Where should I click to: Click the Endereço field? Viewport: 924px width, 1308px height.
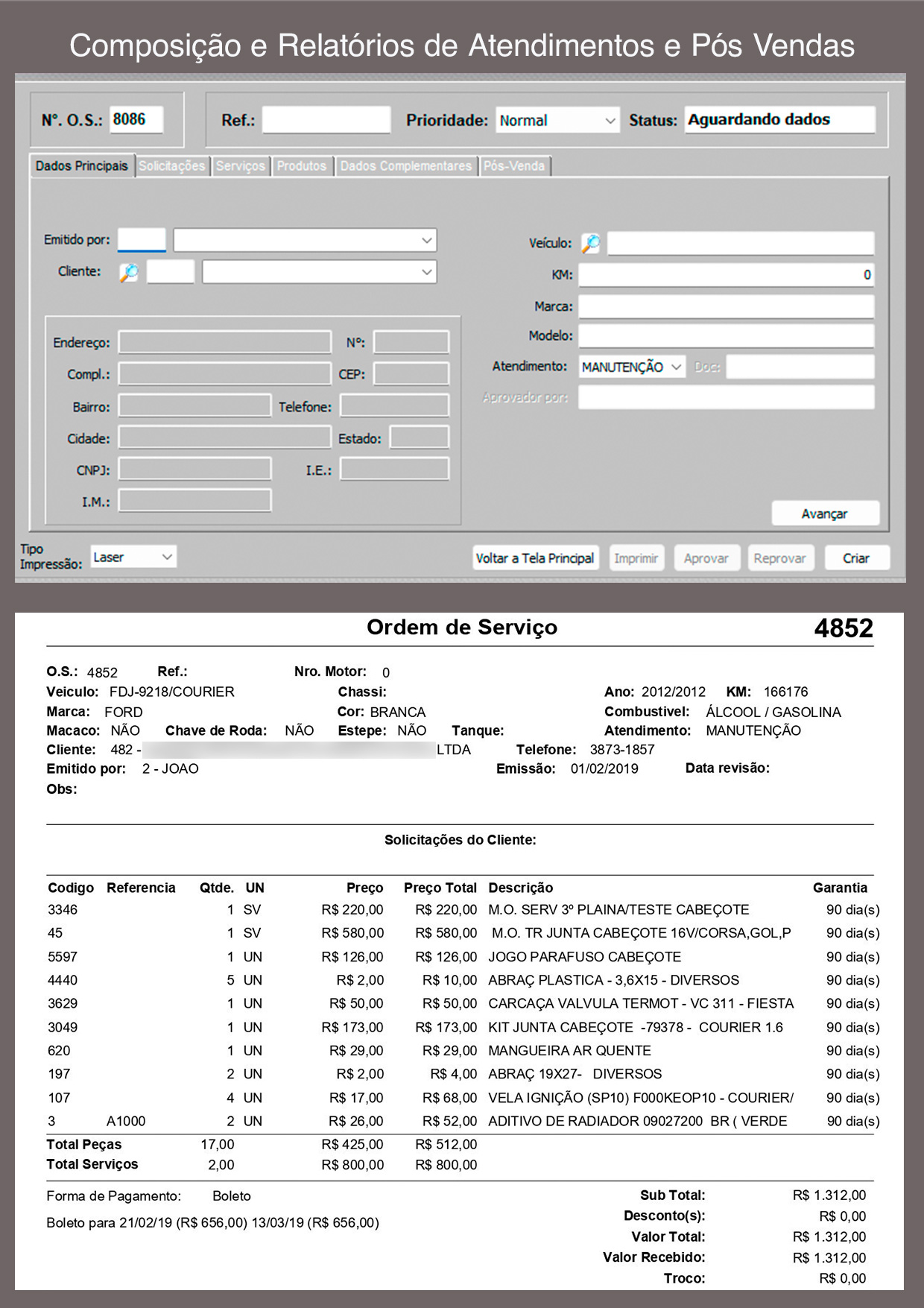point(225,342)
